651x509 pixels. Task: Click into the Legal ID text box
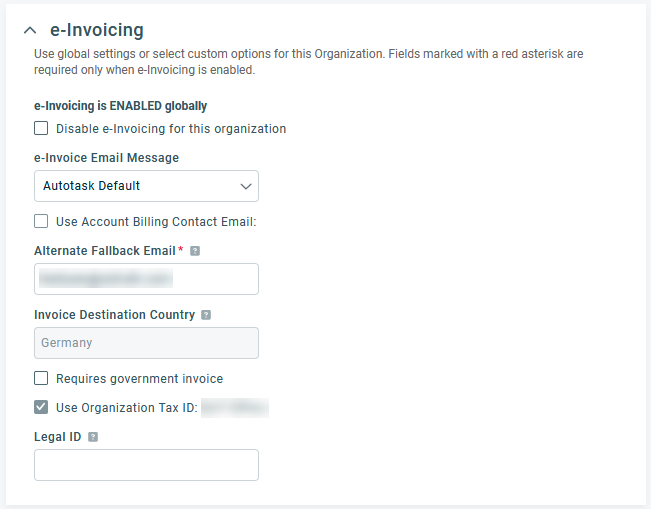point(146,465)
